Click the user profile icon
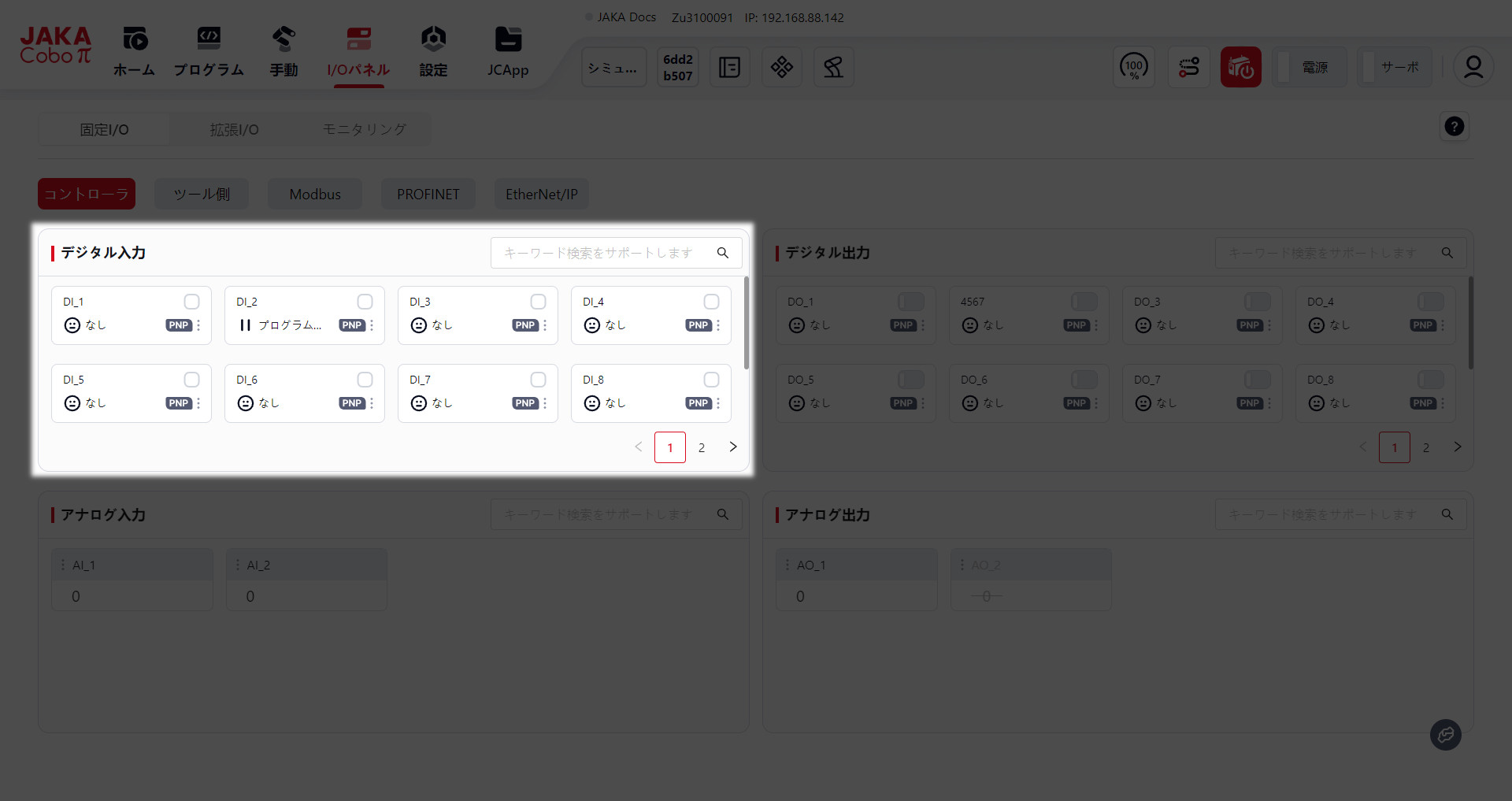 pos(1473,68)
